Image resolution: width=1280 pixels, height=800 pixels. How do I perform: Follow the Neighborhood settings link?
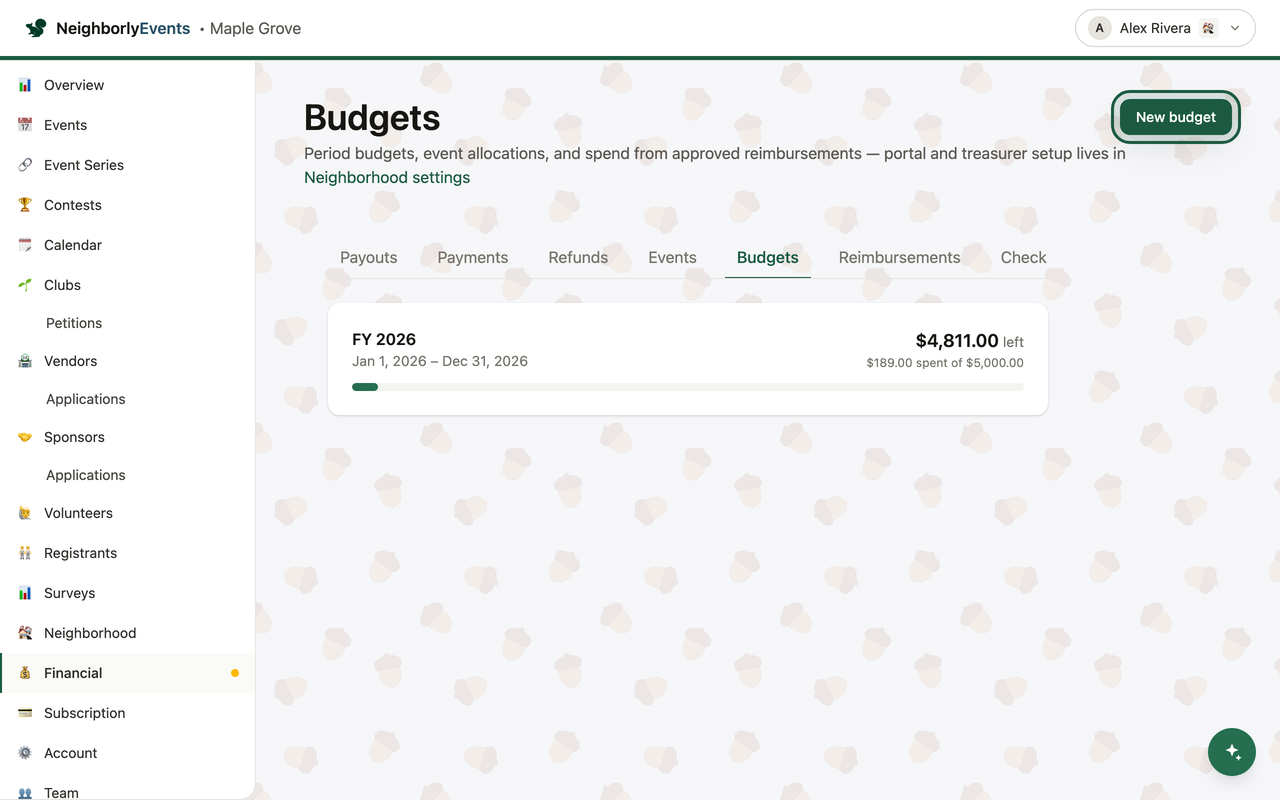point(387,177)
